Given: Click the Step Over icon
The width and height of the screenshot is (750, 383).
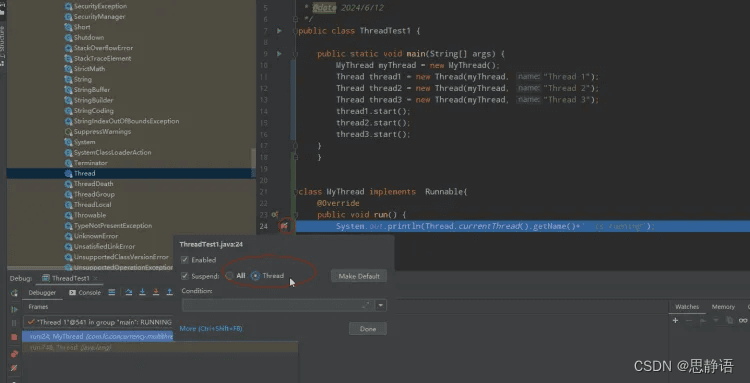Looking at the screenshot, I should [x=129, y=292].
